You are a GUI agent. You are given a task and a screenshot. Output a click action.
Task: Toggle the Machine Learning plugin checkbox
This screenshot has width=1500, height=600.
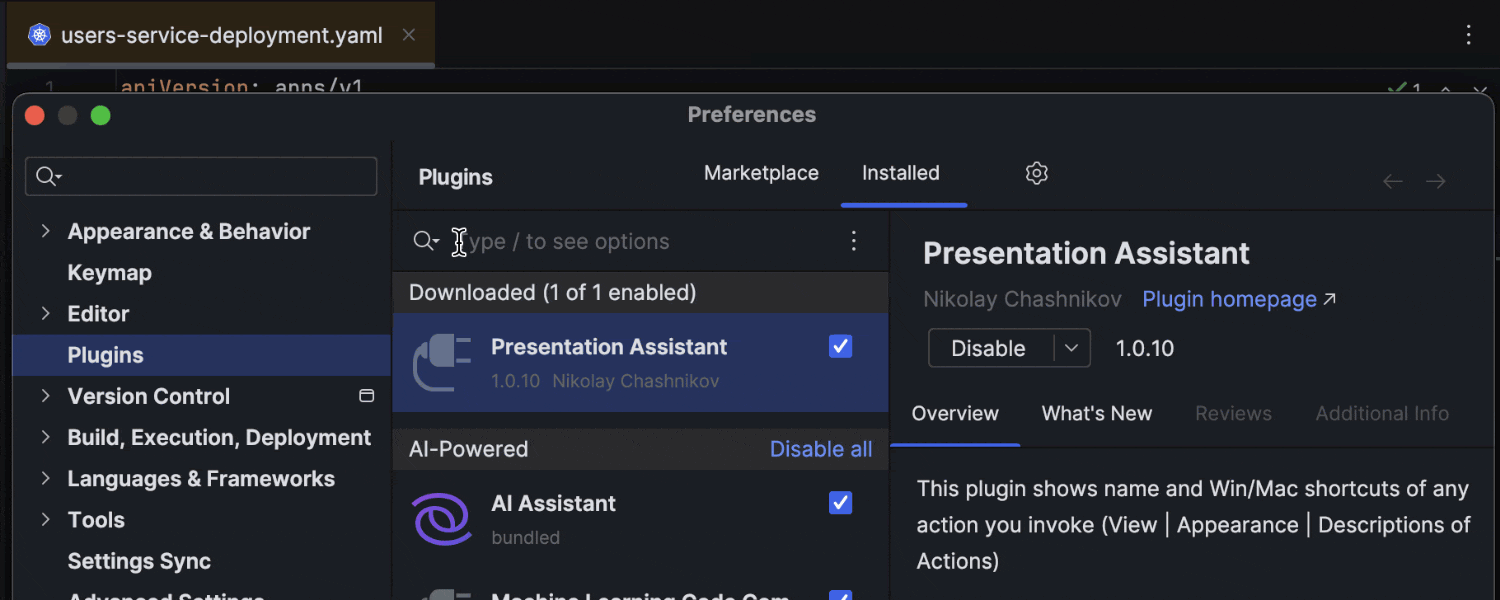coord(840,595)
